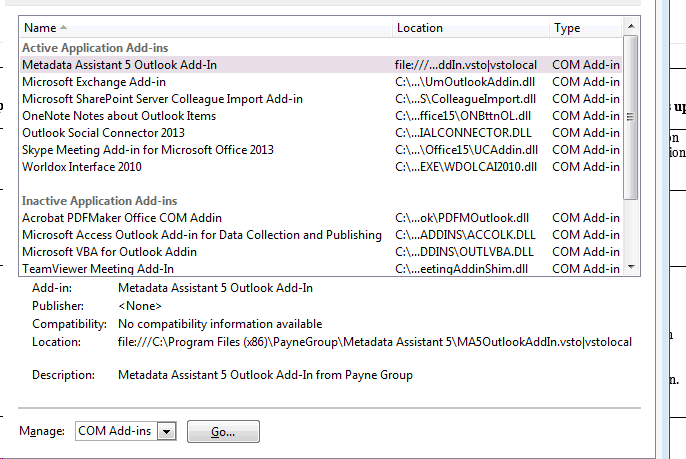Select Microsoft Access Outlook Add-in for Data Collection
This screenshot has height=459, width=686.
click(201, 235)
